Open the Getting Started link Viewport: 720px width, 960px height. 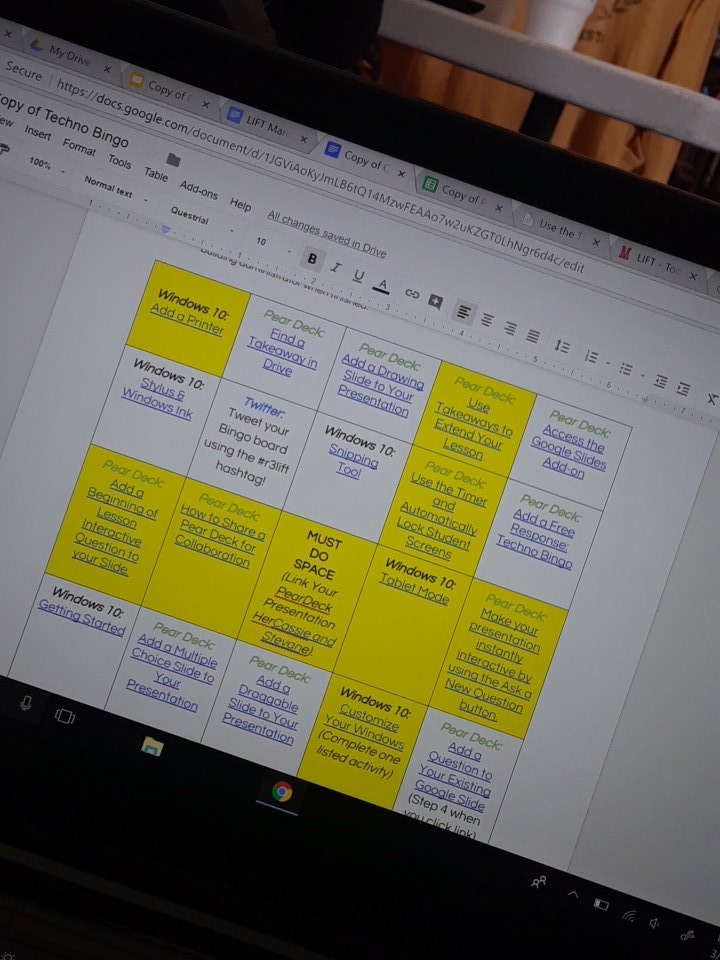click(x=81, y=618)
